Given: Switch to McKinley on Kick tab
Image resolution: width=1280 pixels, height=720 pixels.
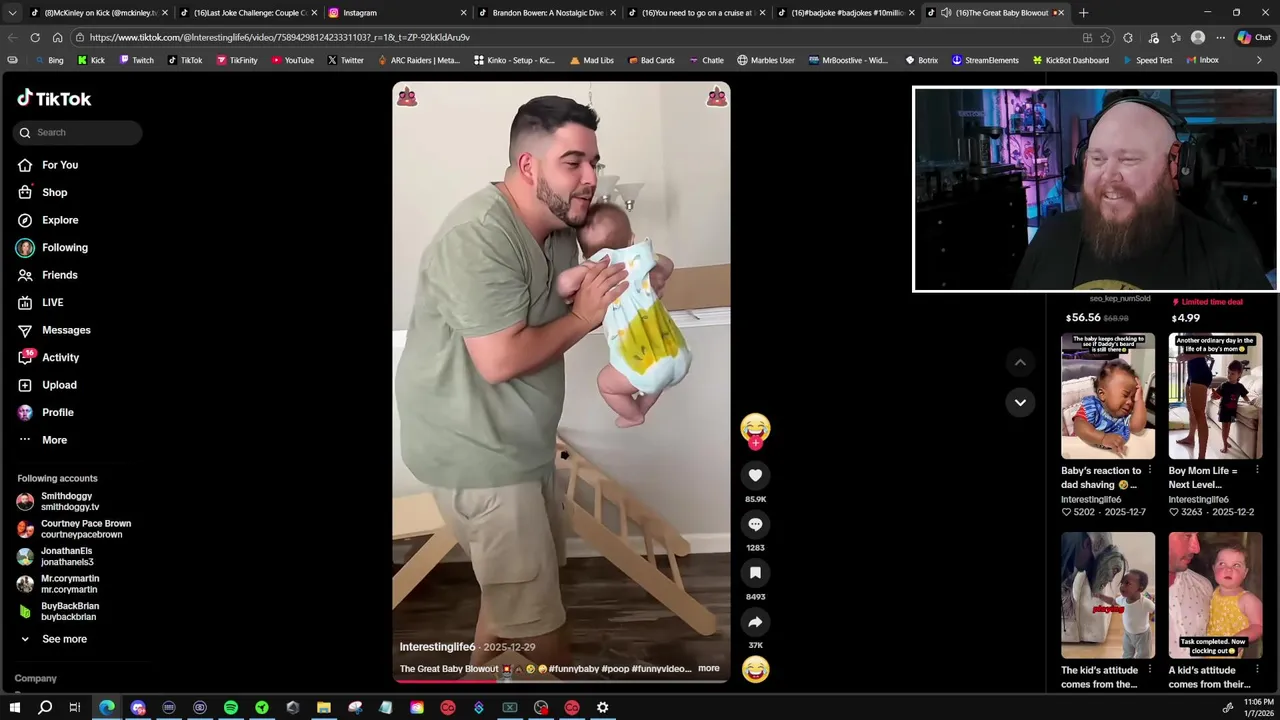Looking at the screenshot, I should pos(99,13).
